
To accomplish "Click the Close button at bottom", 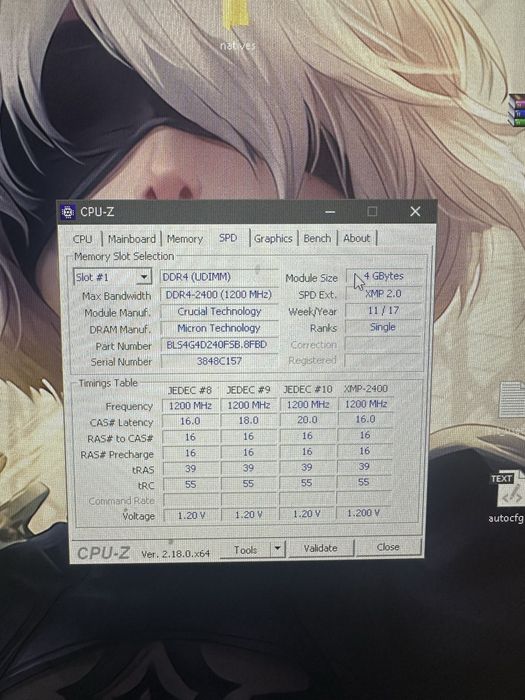I will click(388, 546).
